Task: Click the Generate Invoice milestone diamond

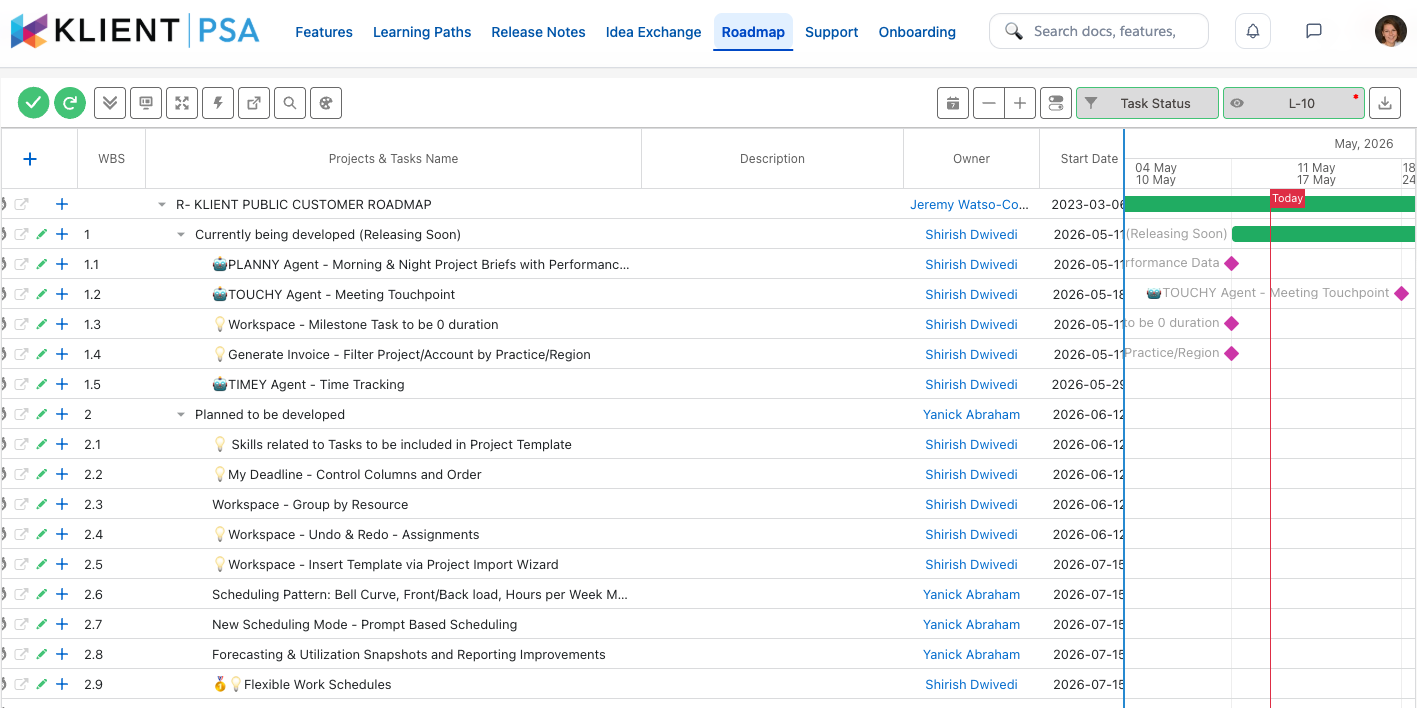Action: coord(1231,353)
